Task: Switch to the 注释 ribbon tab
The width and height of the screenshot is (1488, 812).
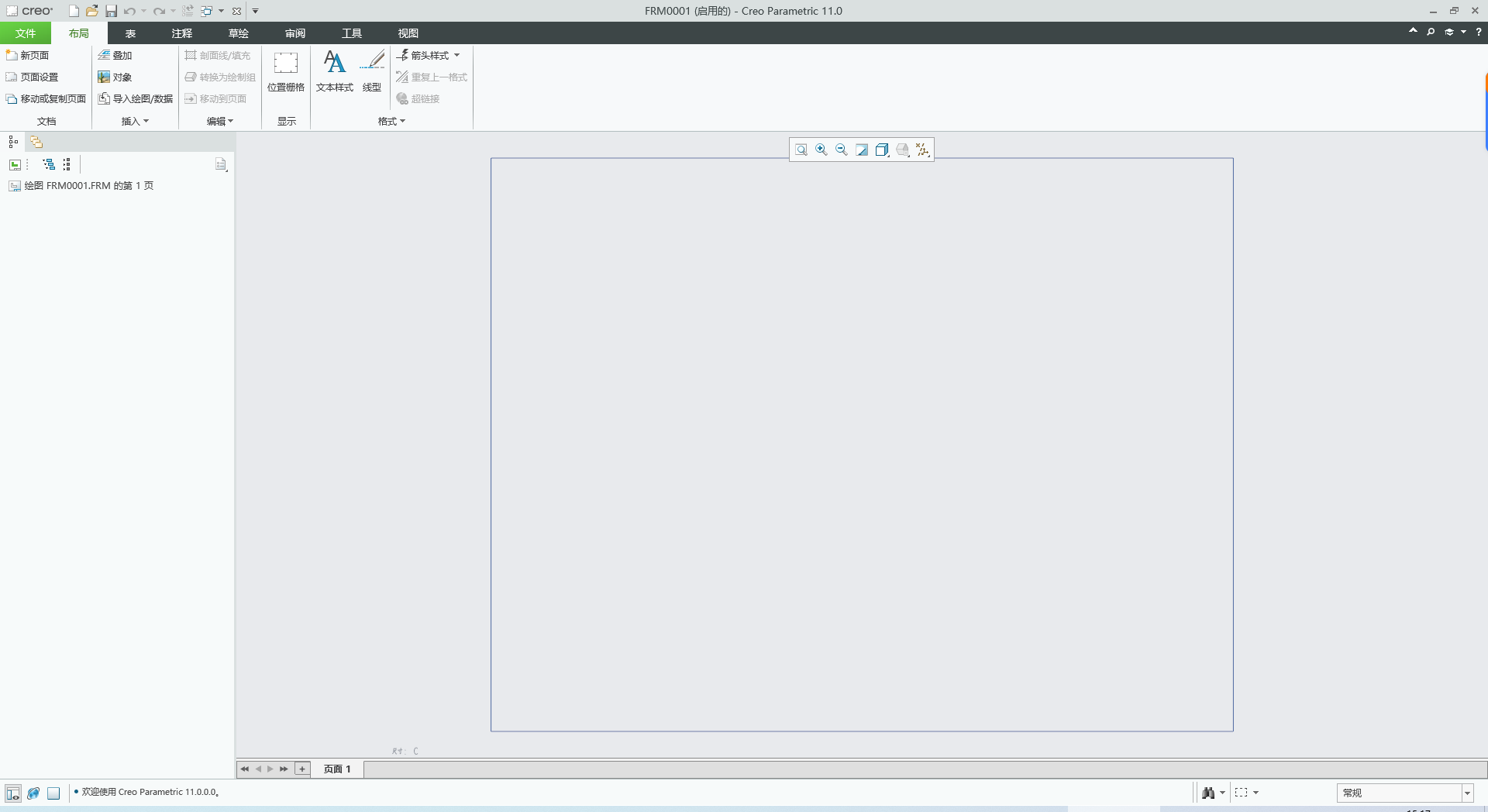Action: [x=181, y=33]
